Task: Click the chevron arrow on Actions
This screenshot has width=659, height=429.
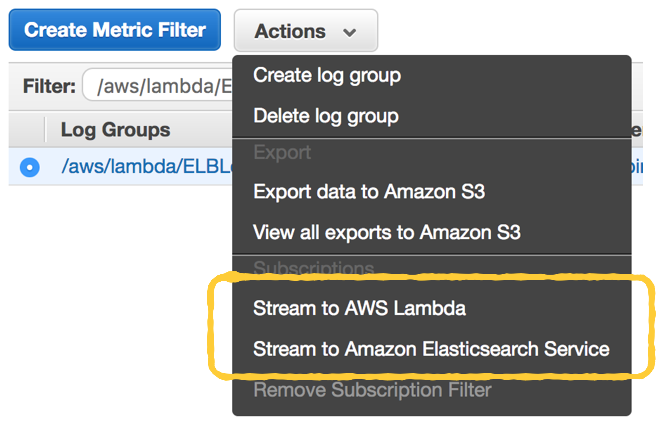Action: coord(349,32)
